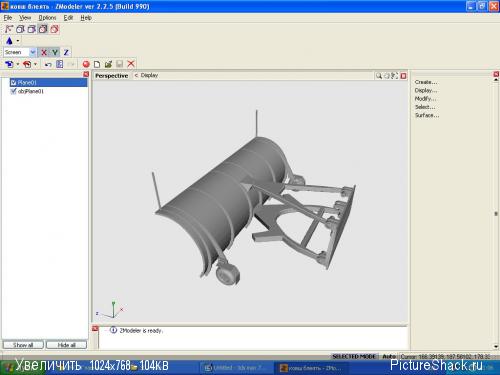Click the commands panel scrollbar up arrow
This screenshot has width=500, height=375.
coord(496,80)
